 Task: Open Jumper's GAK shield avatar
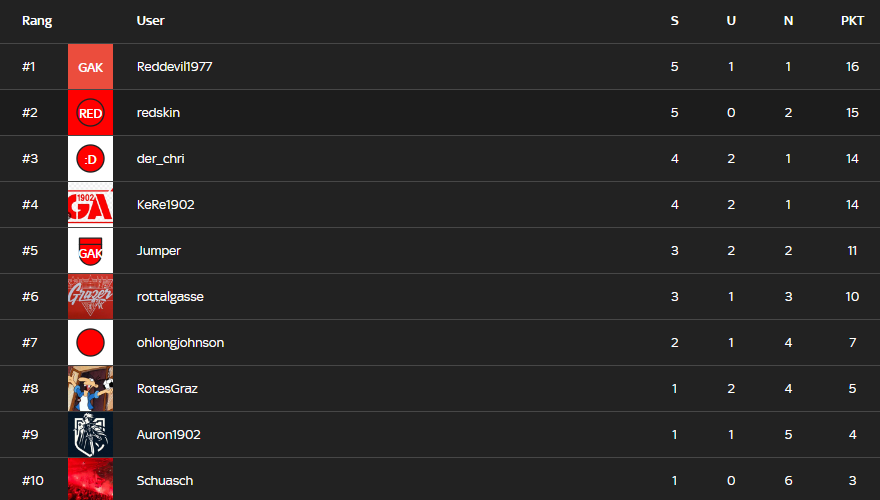(x=90, y=251)
